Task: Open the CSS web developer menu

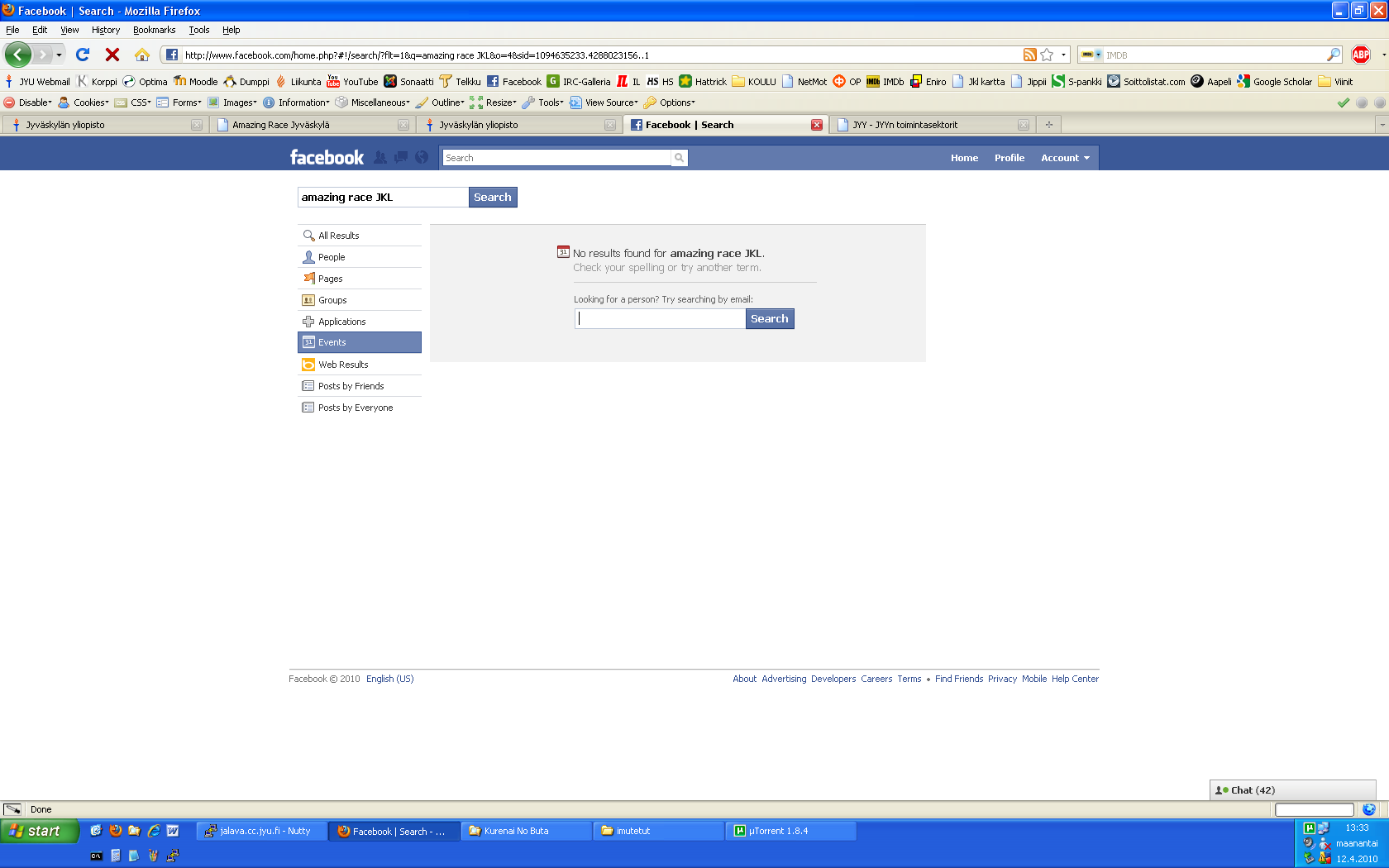Action: click(x=133, y=103)
